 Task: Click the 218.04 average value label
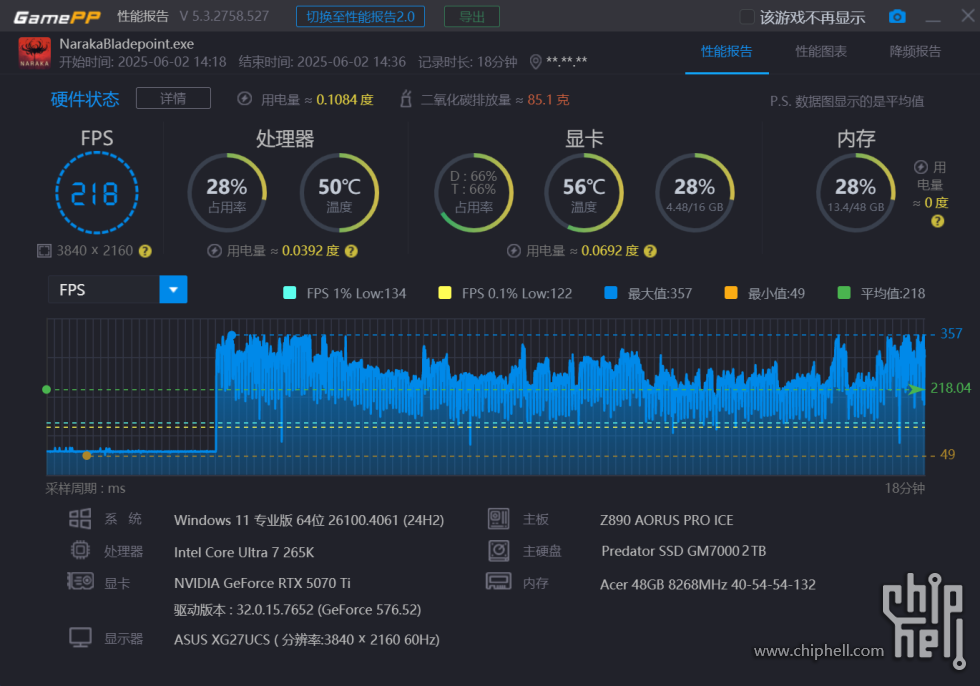coord(951,388)
